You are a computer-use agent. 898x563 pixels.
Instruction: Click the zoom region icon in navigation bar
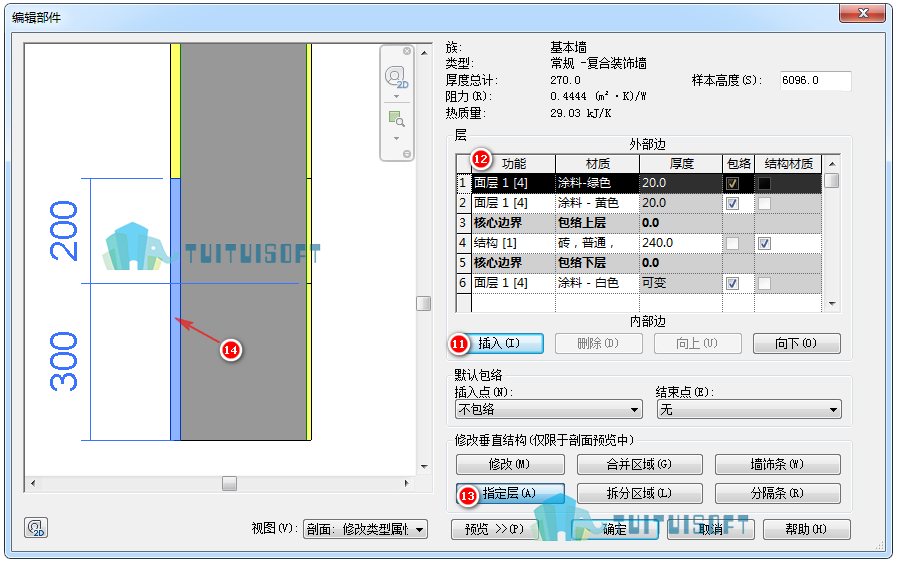396,119
